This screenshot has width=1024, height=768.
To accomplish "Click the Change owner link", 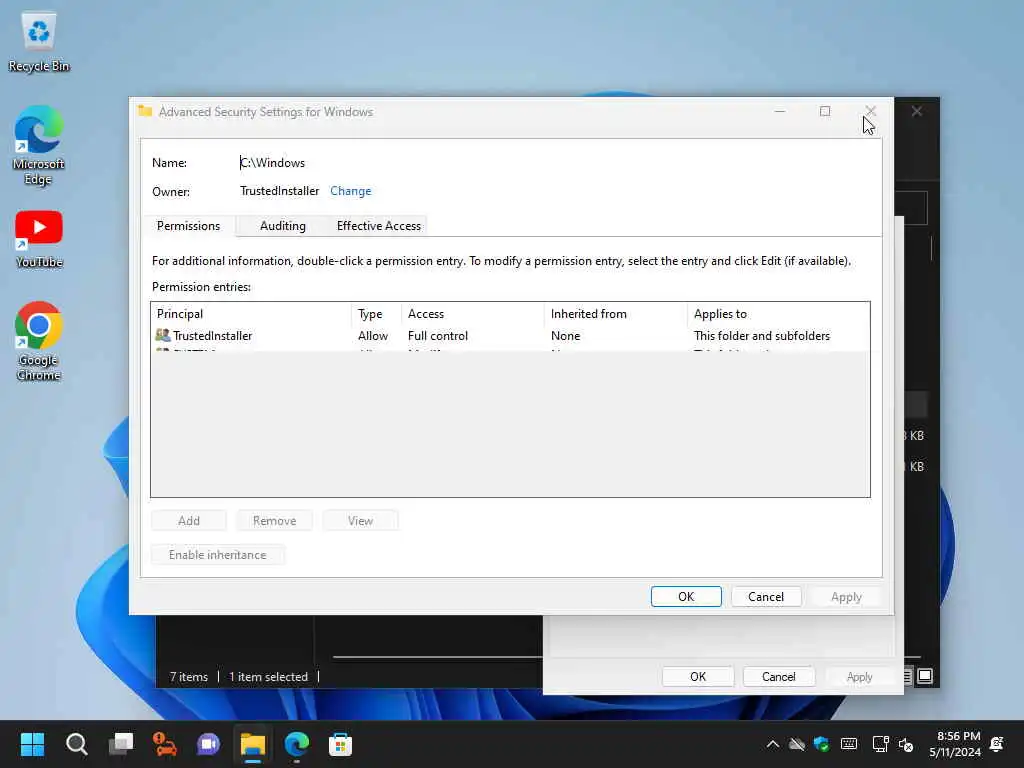I will click(351, 191).
